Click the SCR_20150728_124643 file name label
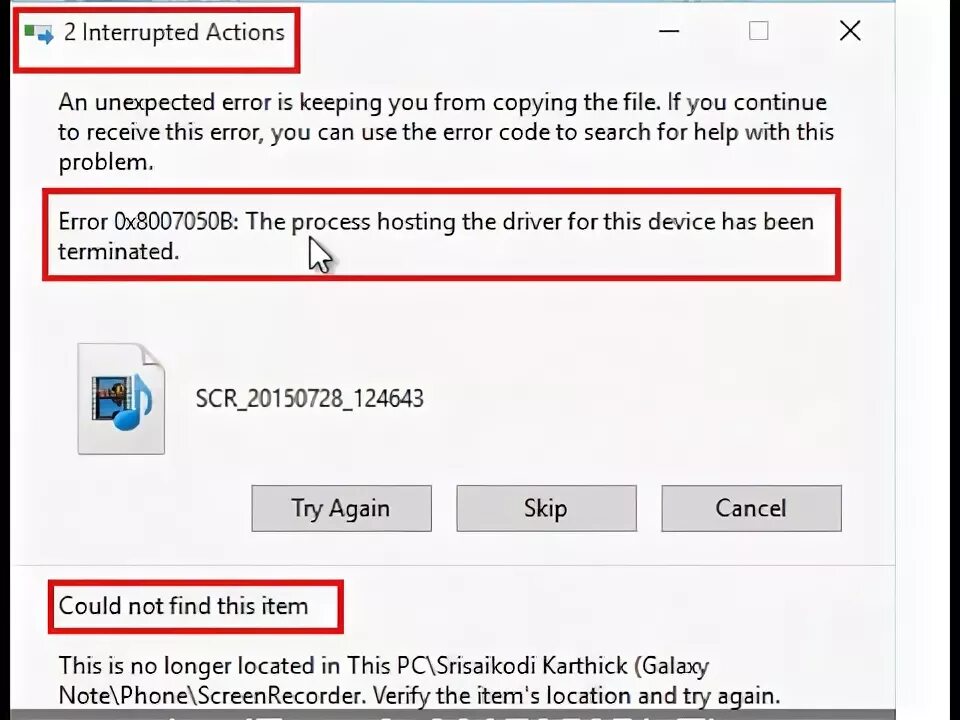Viewport: 960px width, 720px height. pos(309,399)
